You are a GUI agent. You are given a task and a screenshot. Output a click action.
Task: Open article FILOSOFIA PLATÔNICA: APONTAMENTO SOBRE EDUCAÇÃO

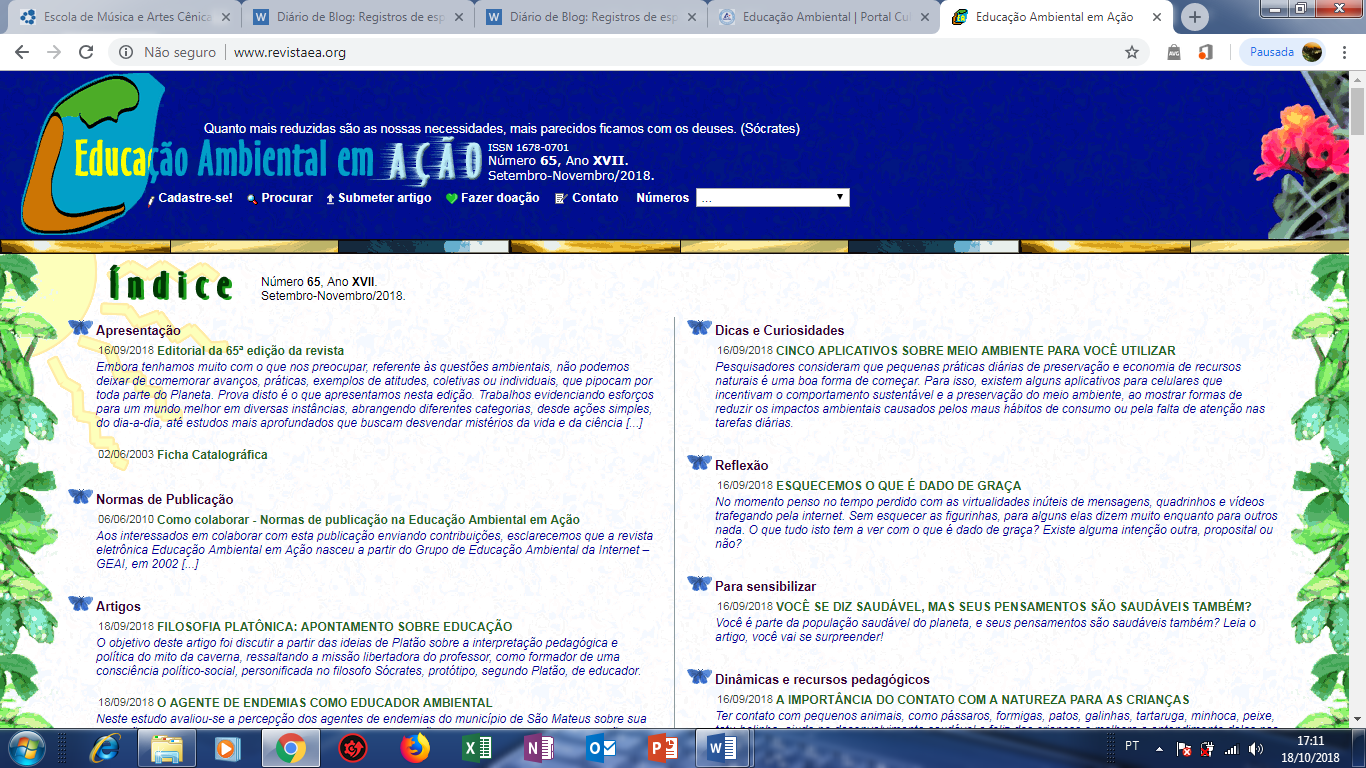334,626
